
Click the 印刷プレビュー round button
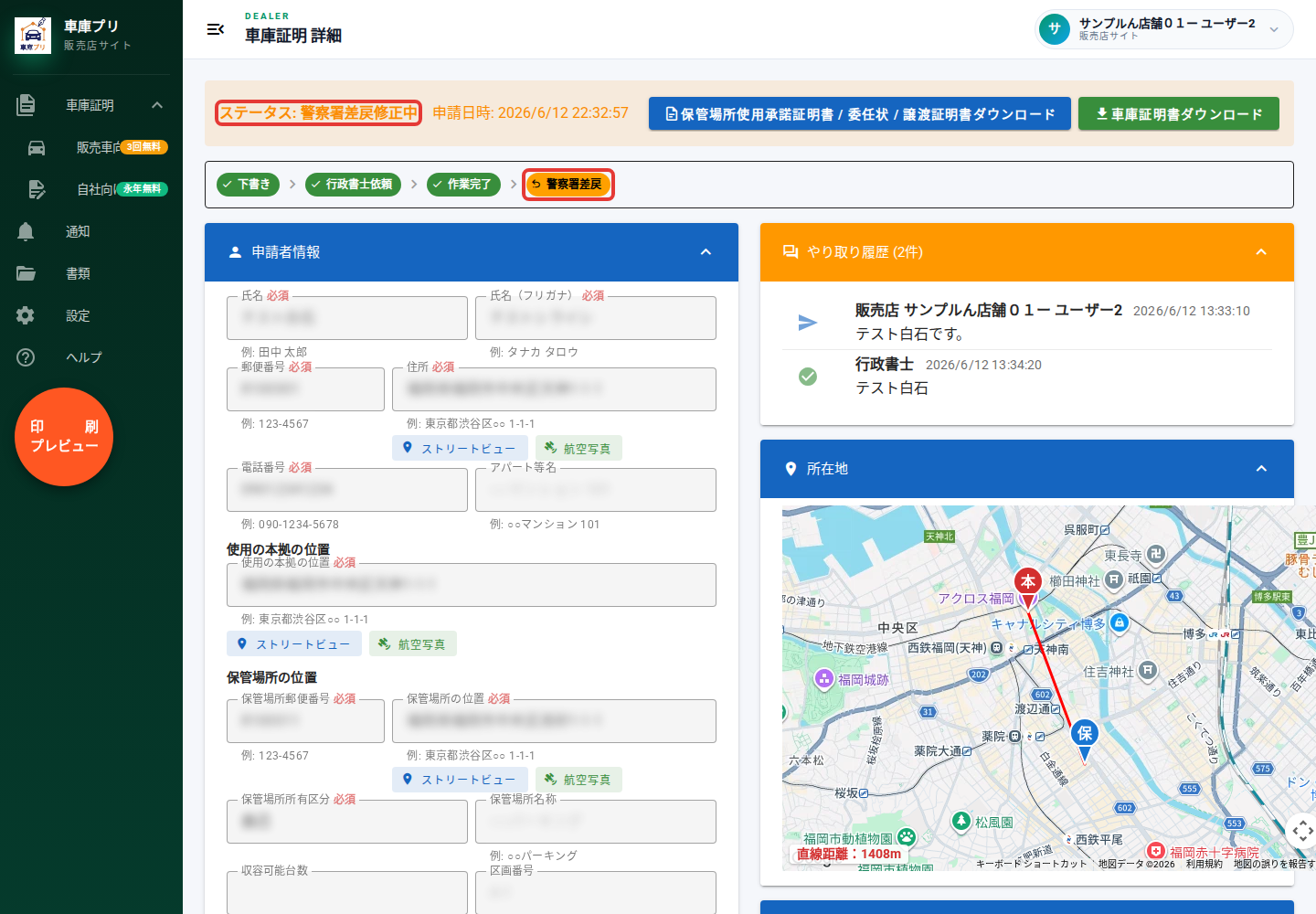coord(64,437)
